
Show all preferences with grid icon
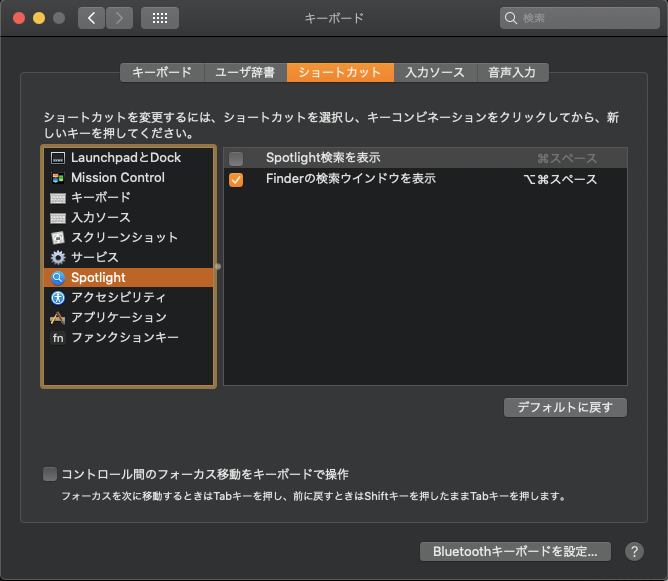160,18
